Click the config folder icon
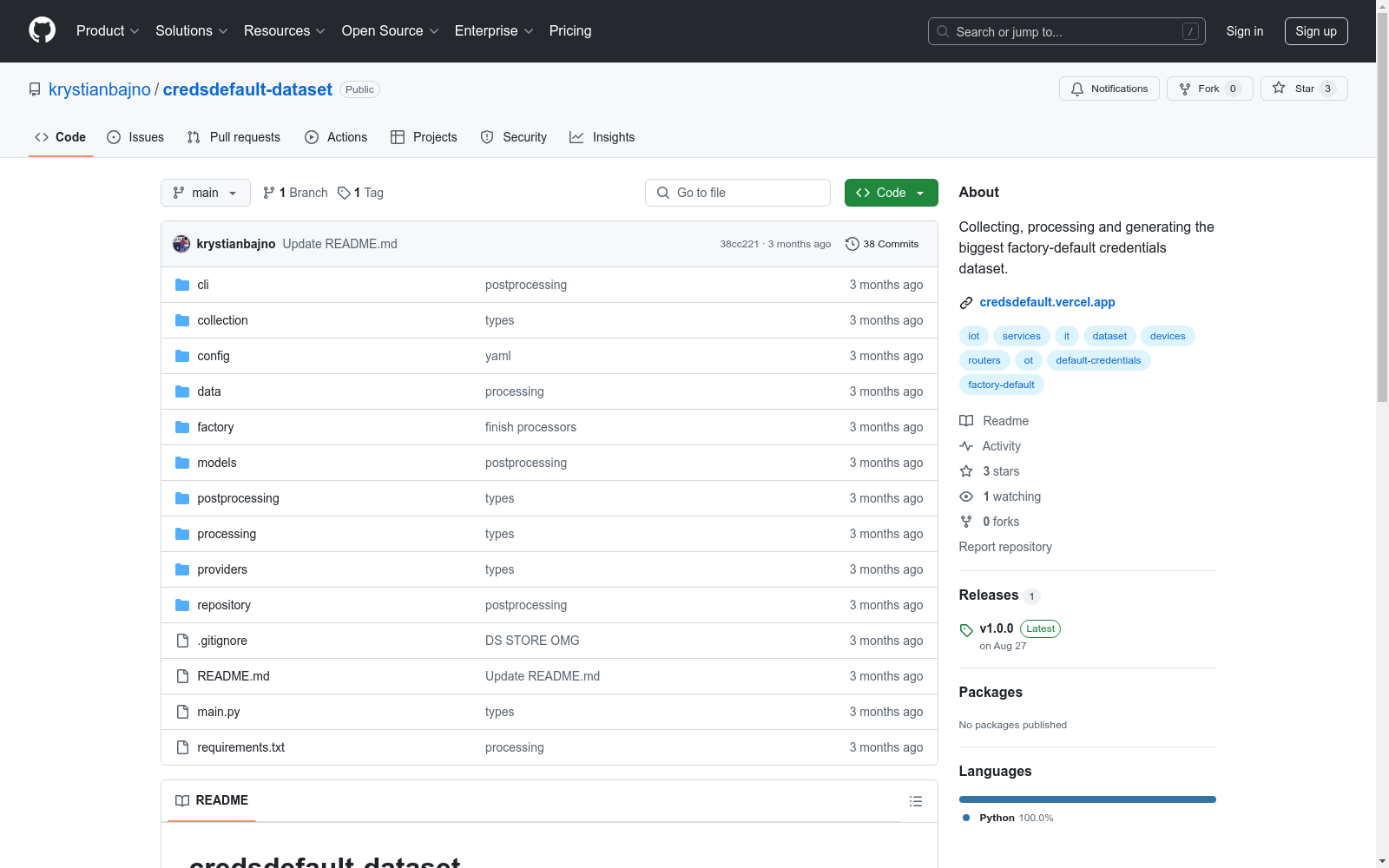This screenshot has height=868, width=1389. (182, 356)
